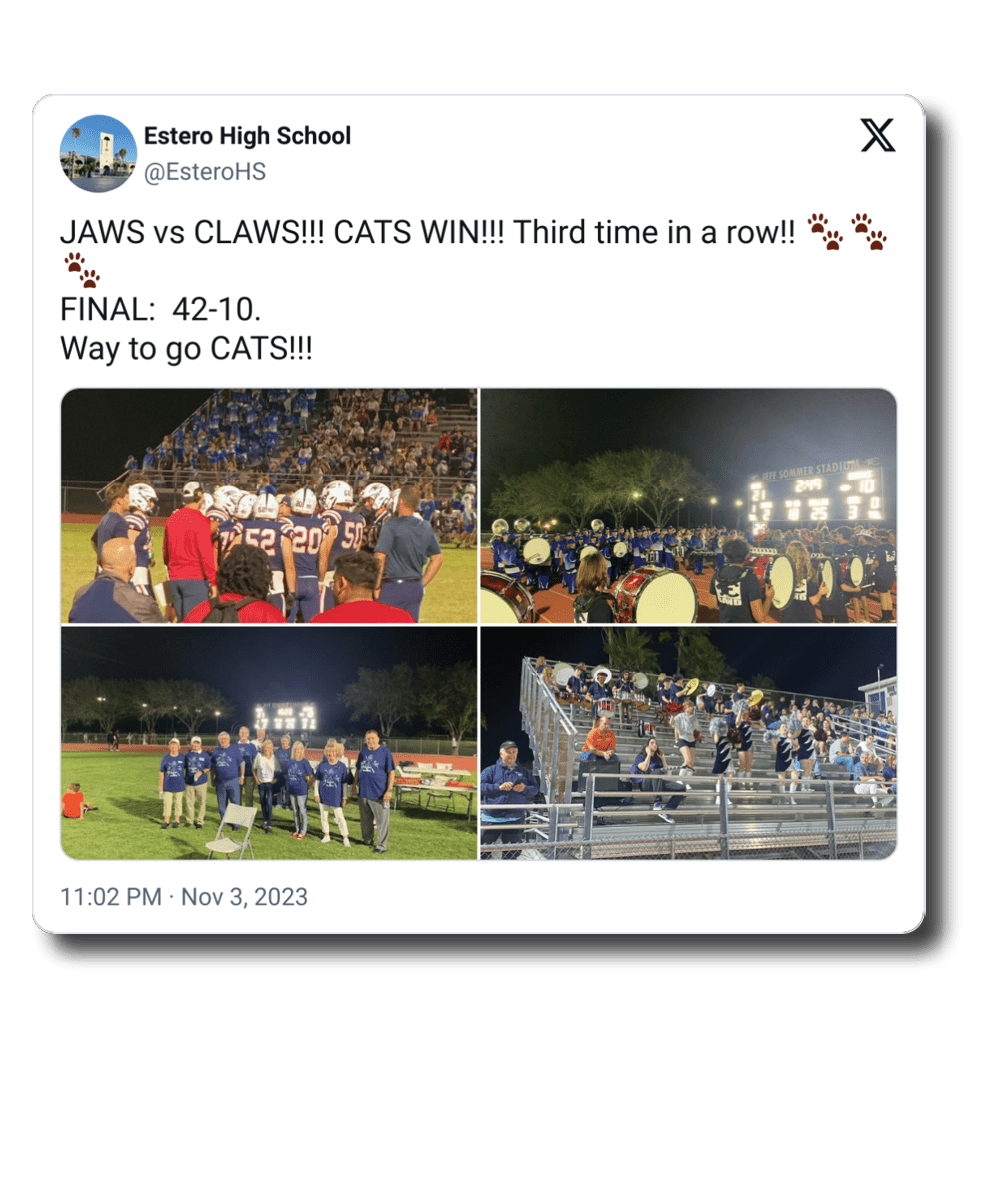View the group in blue shirts photo
The image size is (996, 1177).
pos(269,743)
